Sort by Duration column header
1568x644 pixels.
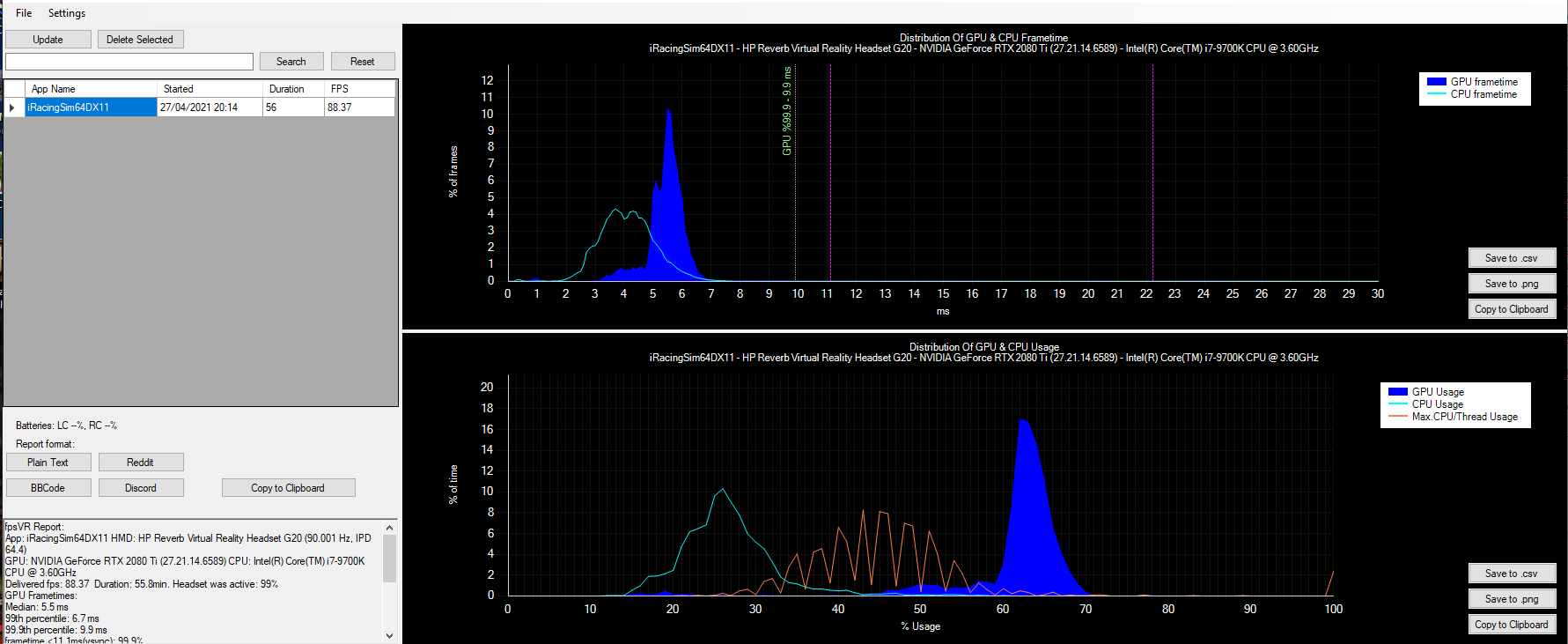(x=293, y=89)
